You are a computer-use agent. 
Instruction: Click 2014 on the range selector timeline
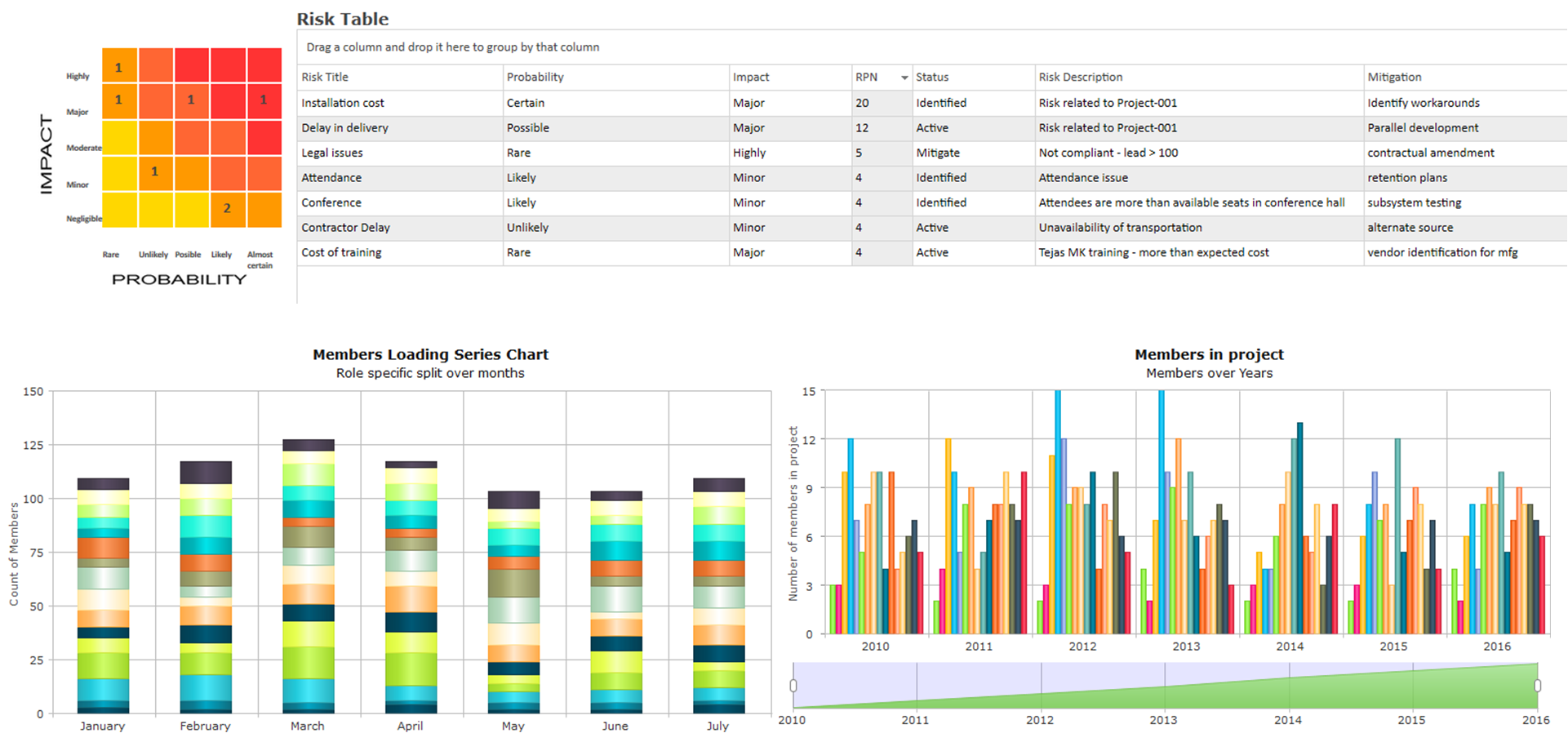click(1288, 720)
